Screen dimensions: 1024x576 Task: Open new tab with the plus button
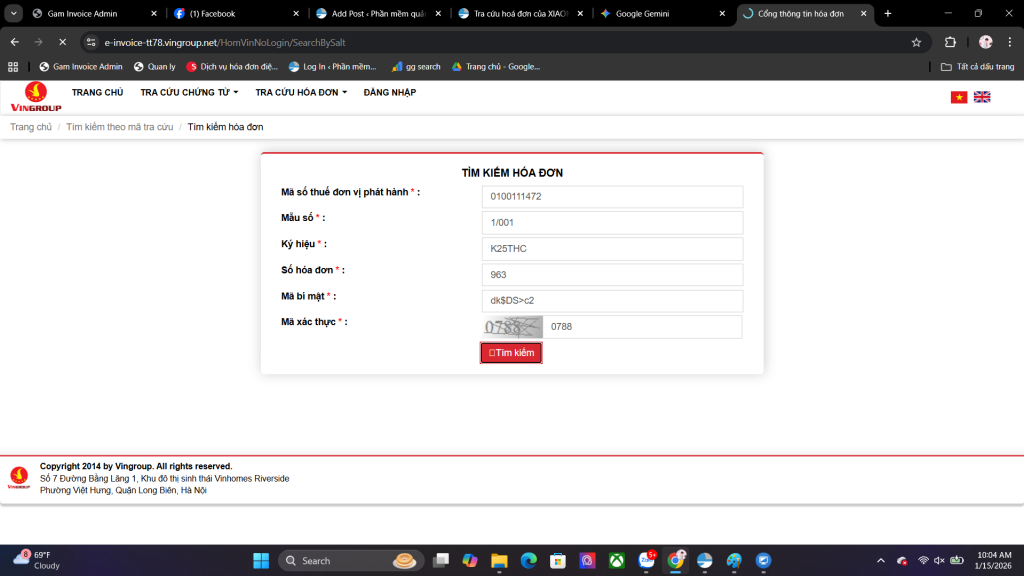(x=887, y=14)
